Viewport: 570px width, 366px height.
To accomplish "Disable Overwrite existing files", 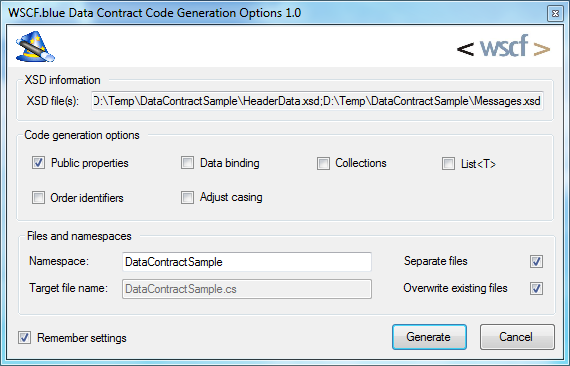I will [536, 289].
